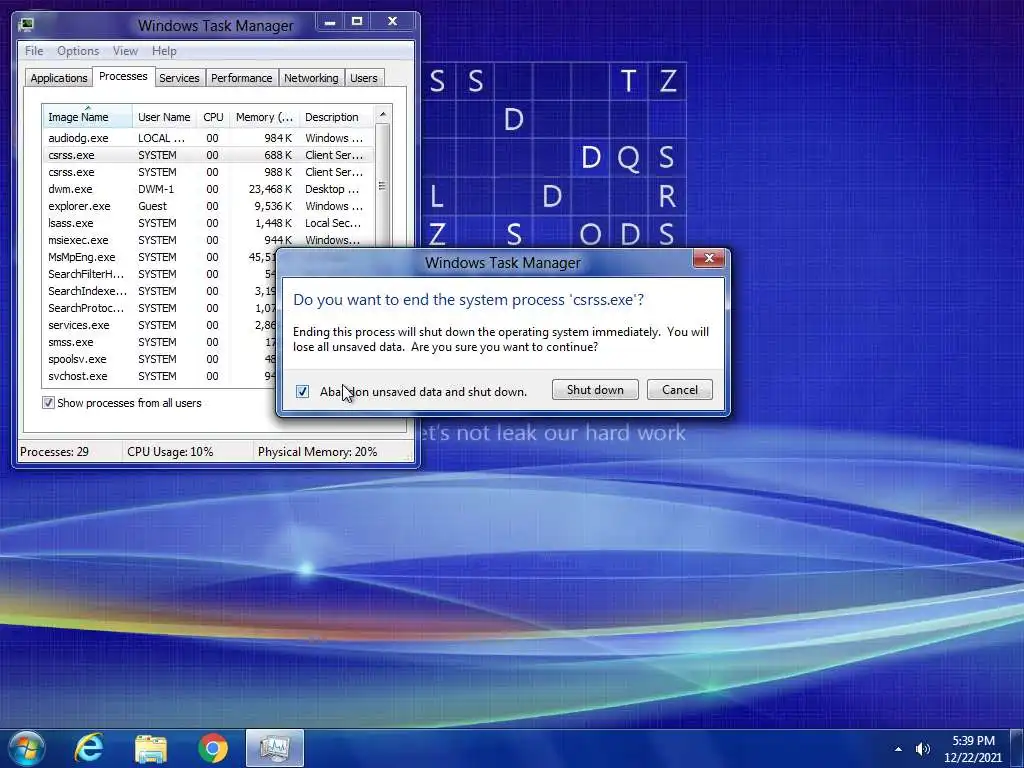Click Processes: 29 in status bar

coord(54,451)
